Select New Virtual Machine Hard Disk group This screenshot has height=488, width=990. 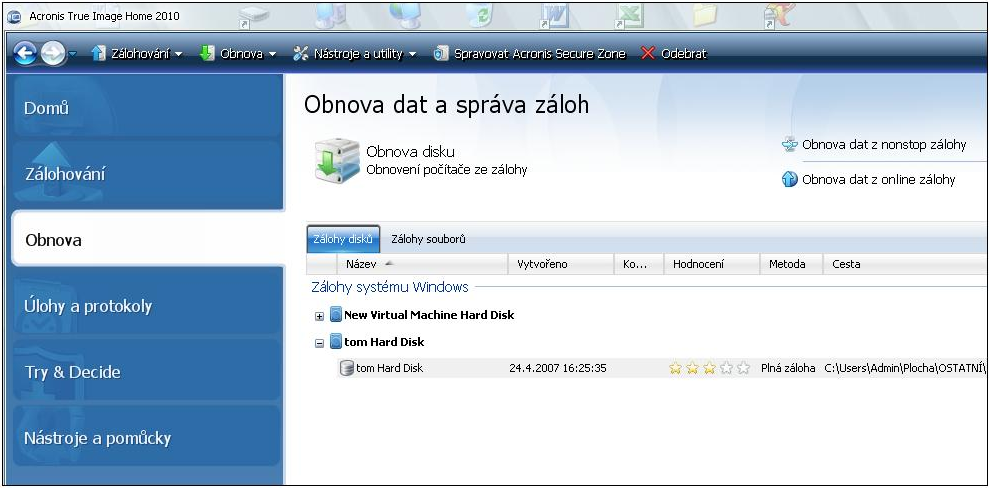coord(429,314)
